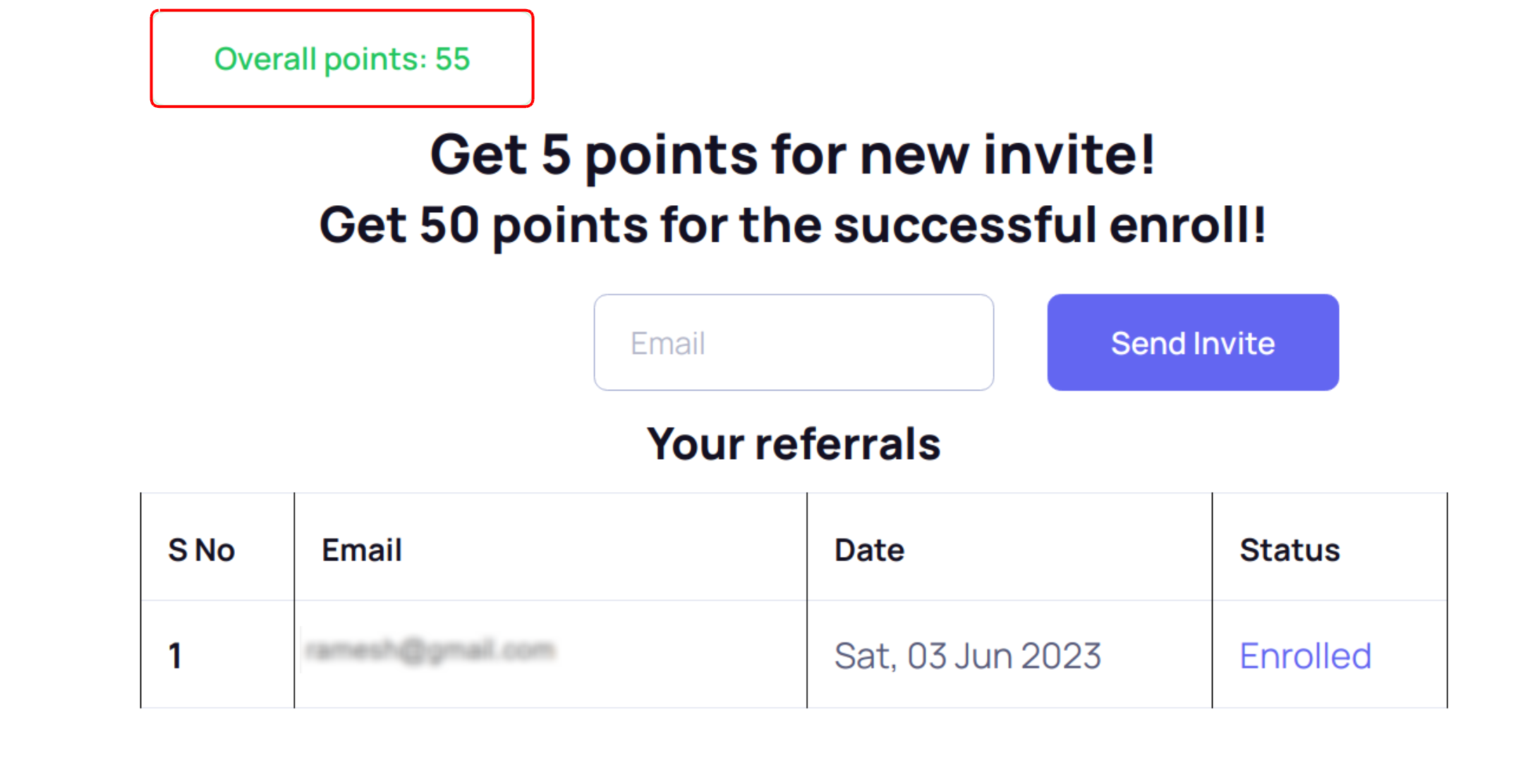Viewport: 1535px width, 784px height.
Task: Click the word 'Overall' in the points badge
Action: click(x=265, y=59)
